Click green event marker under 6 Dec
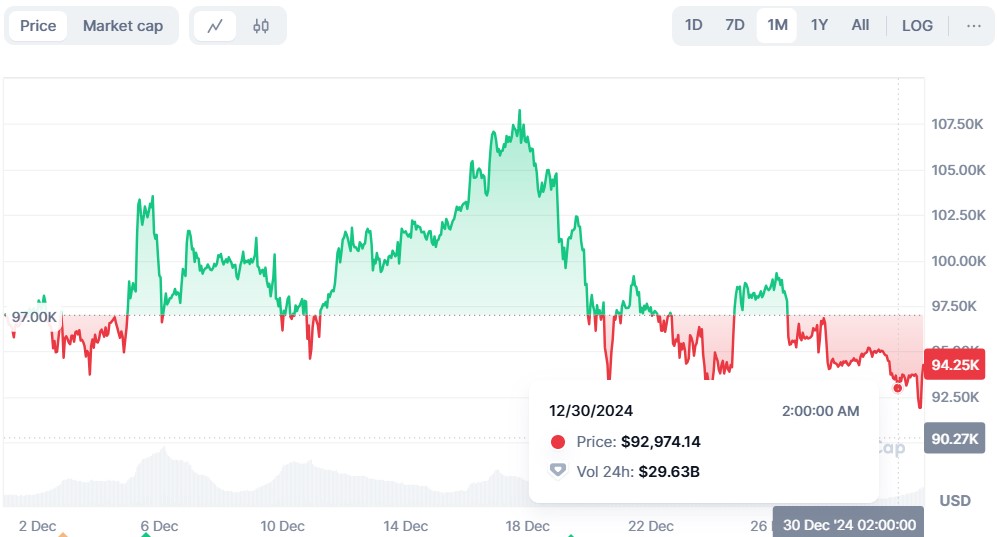This screenshot has width=997, height=537. 146,534
